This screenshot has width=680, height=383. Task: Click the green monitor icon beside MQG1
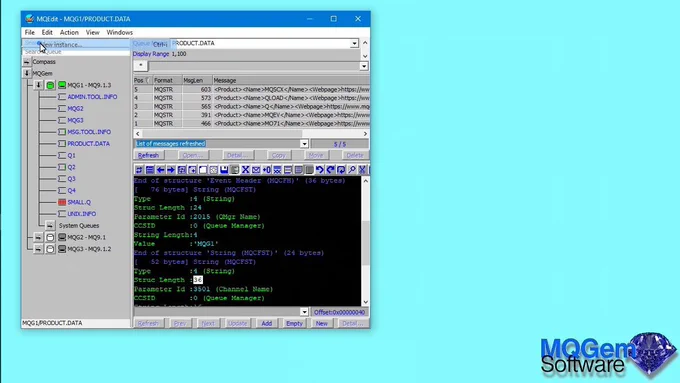62,85
